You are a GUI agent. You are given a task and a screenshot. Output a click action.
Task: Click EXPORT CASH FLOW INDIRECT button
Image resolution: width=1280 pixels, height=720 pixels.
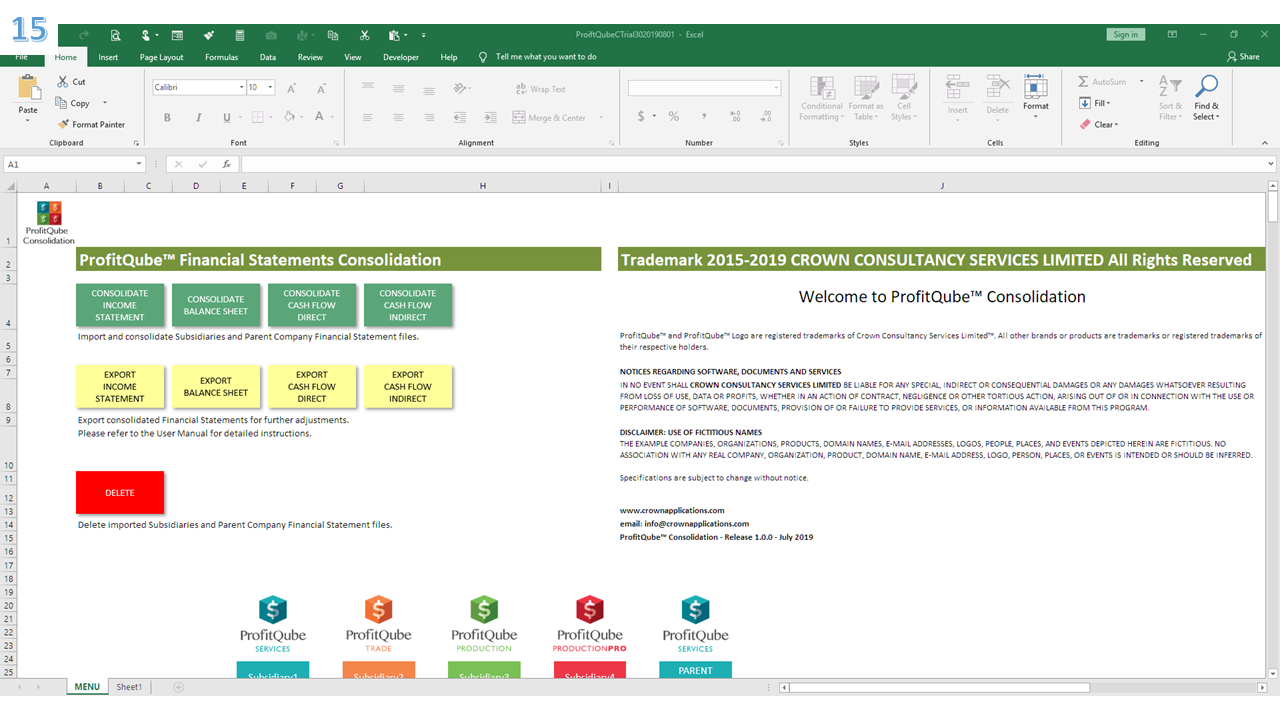tap(408, 386)
